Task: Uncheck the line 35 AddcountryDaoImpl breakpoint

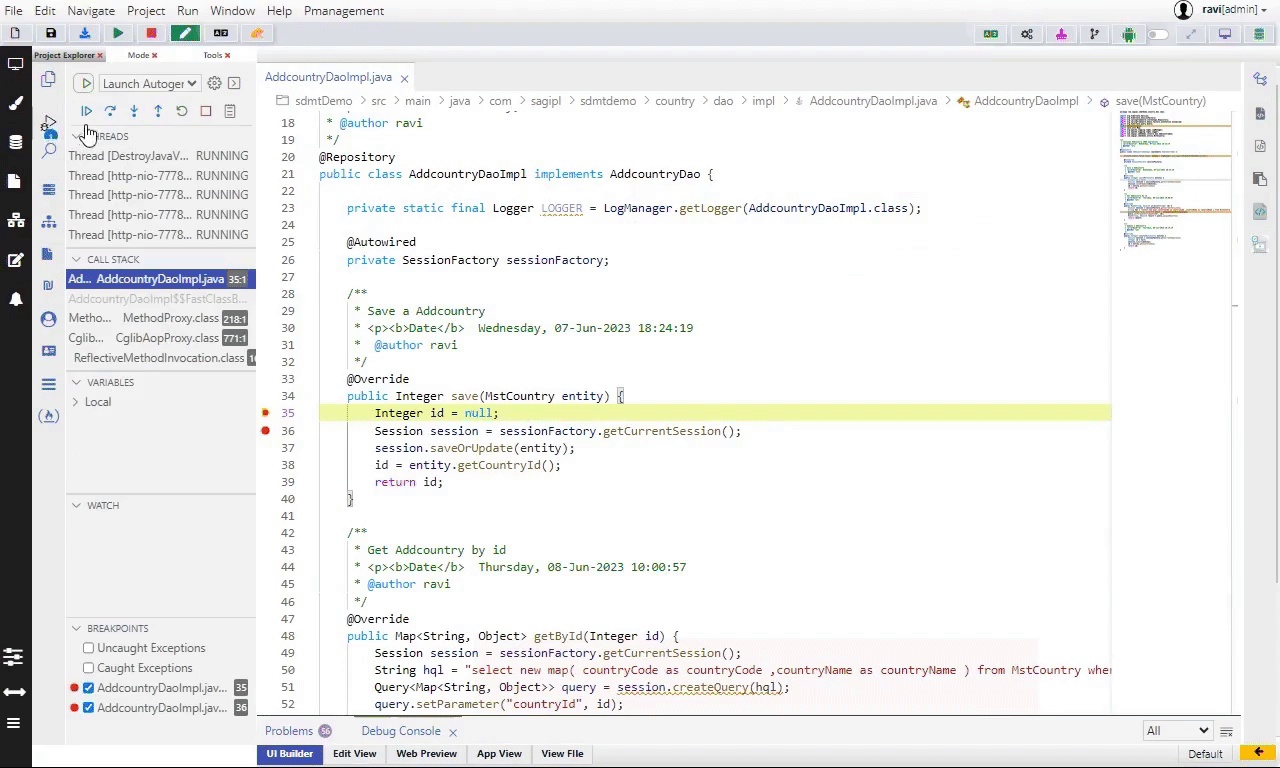Action: point(89,688)
